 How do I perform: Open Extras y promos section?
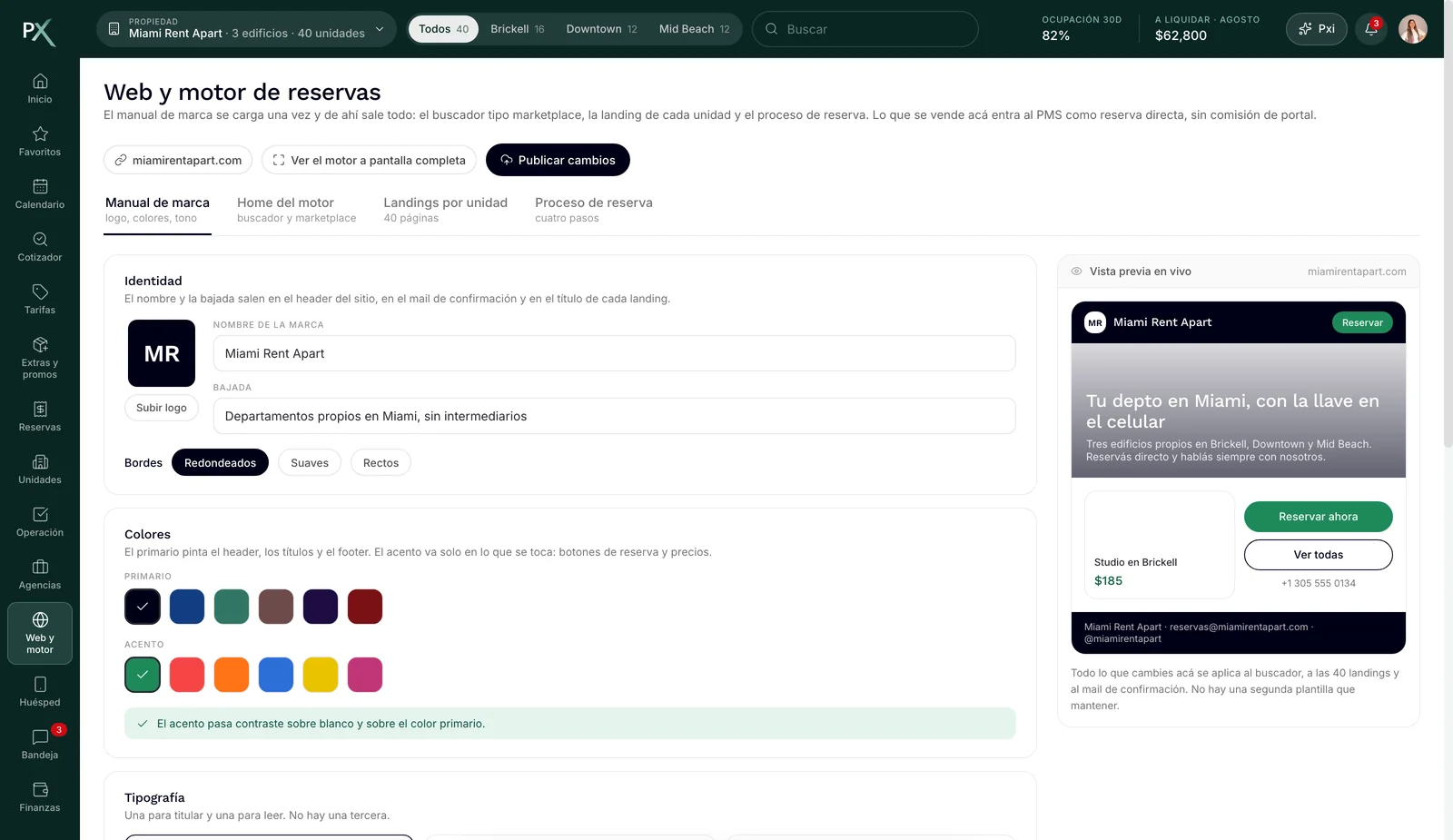(x=40, y=357)
